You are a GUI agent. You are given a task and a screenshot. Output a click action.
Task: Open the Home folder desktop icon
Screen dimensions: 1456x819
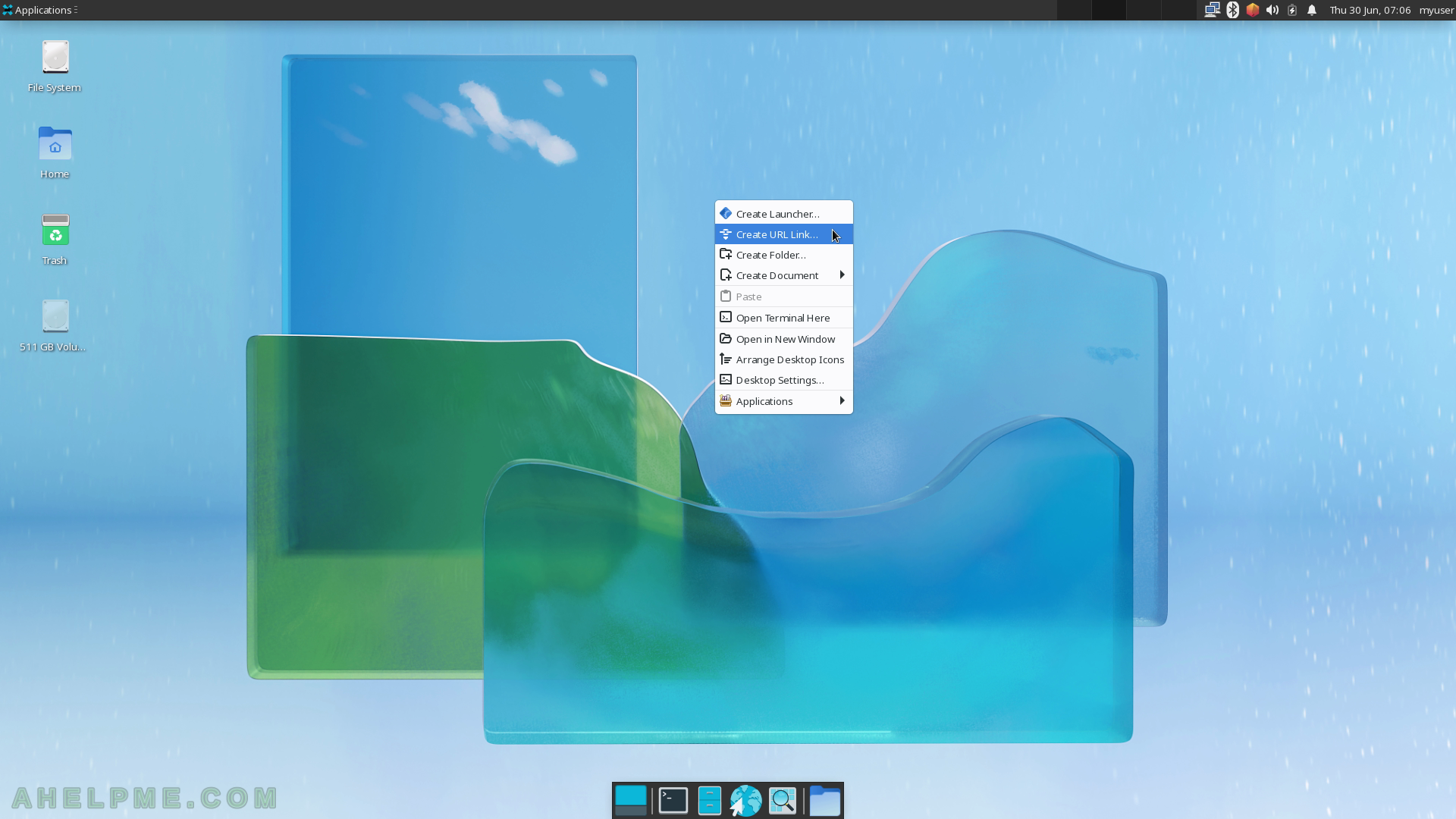(x=55, y=144)
